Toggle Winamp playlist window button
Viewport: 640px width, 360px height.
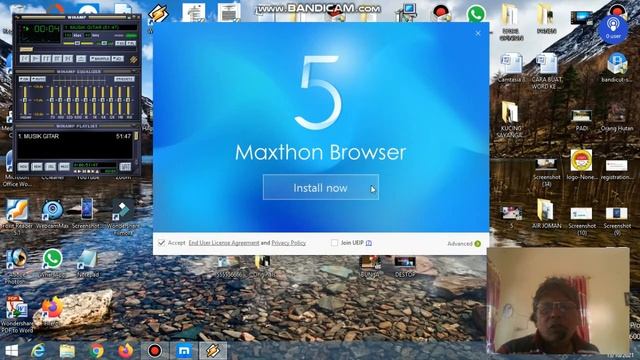(x=131, y=43)
